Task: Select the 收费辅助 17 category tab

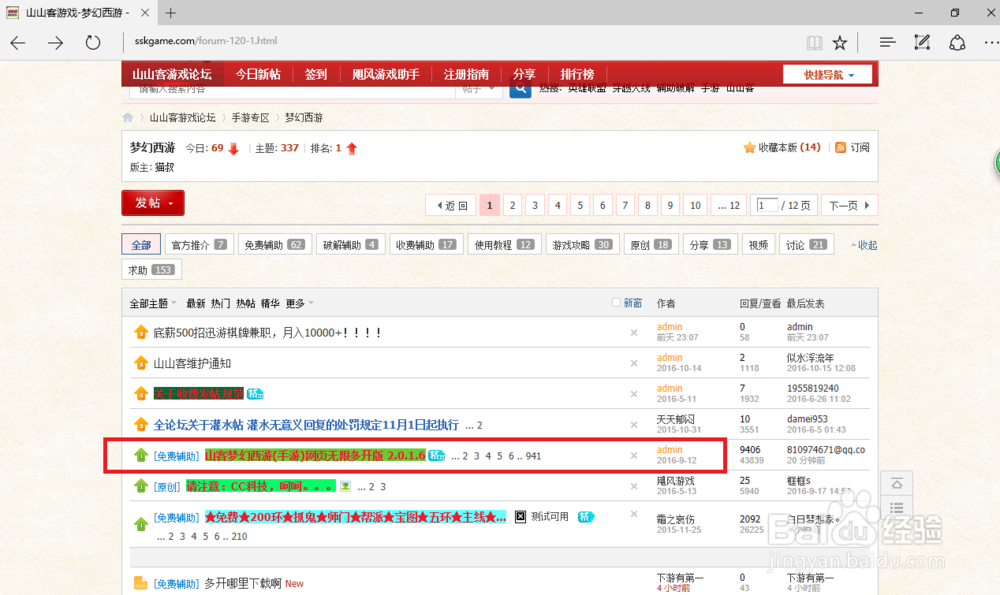Action: pos(425,245)
